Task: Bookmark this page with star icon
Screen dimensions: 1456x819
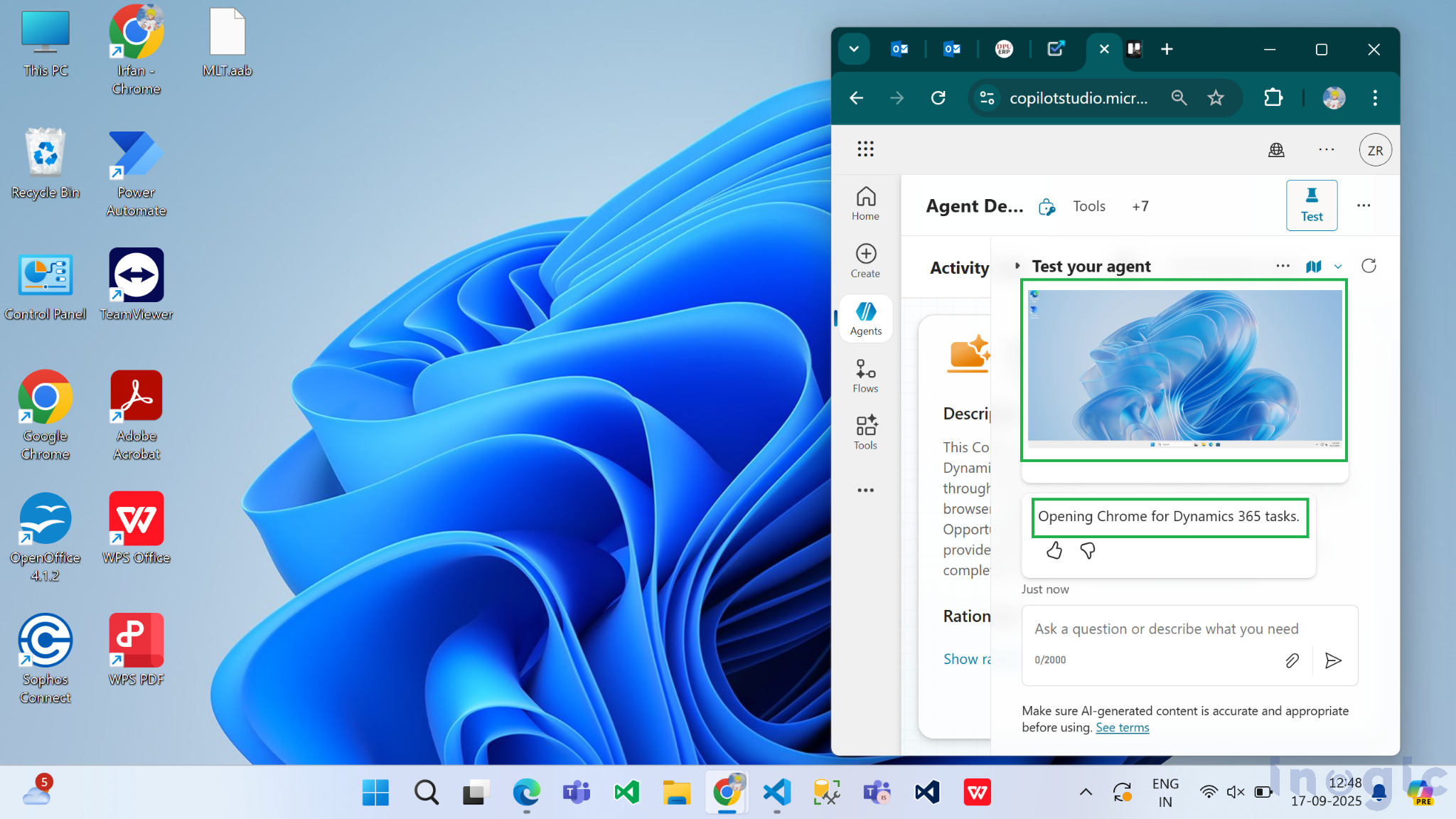Action: (1216, 98)
